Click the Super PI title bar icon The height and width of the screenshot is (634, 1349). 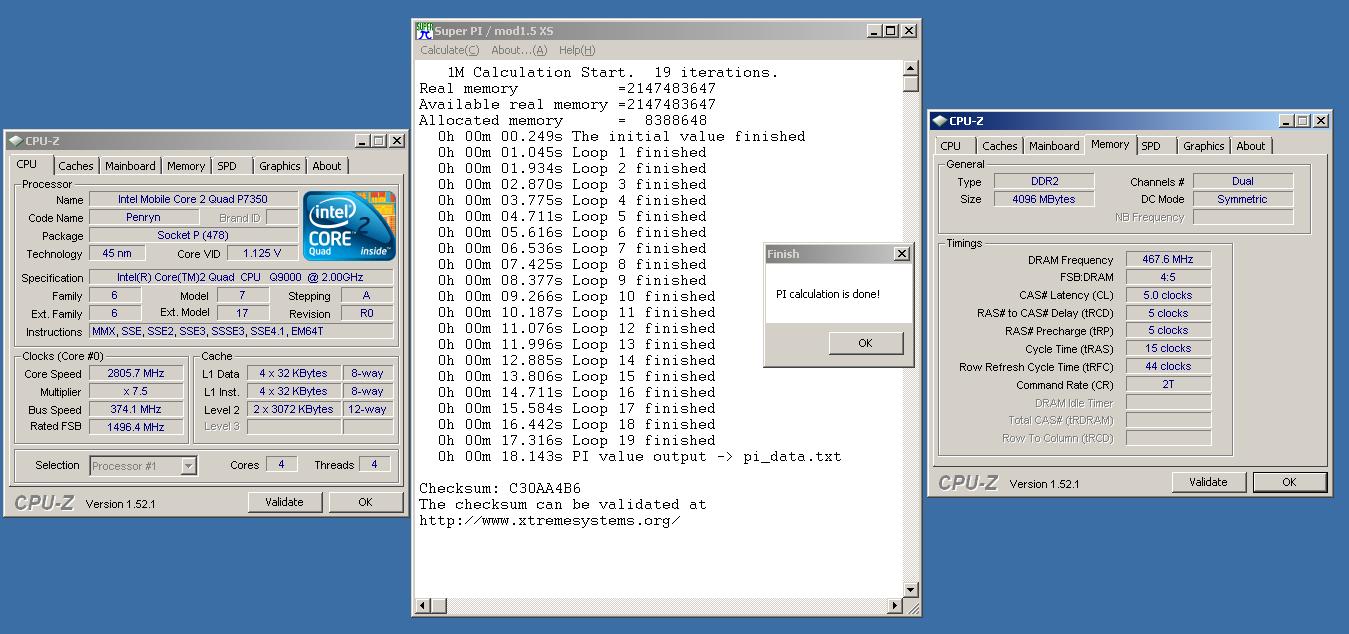point(424,31)
